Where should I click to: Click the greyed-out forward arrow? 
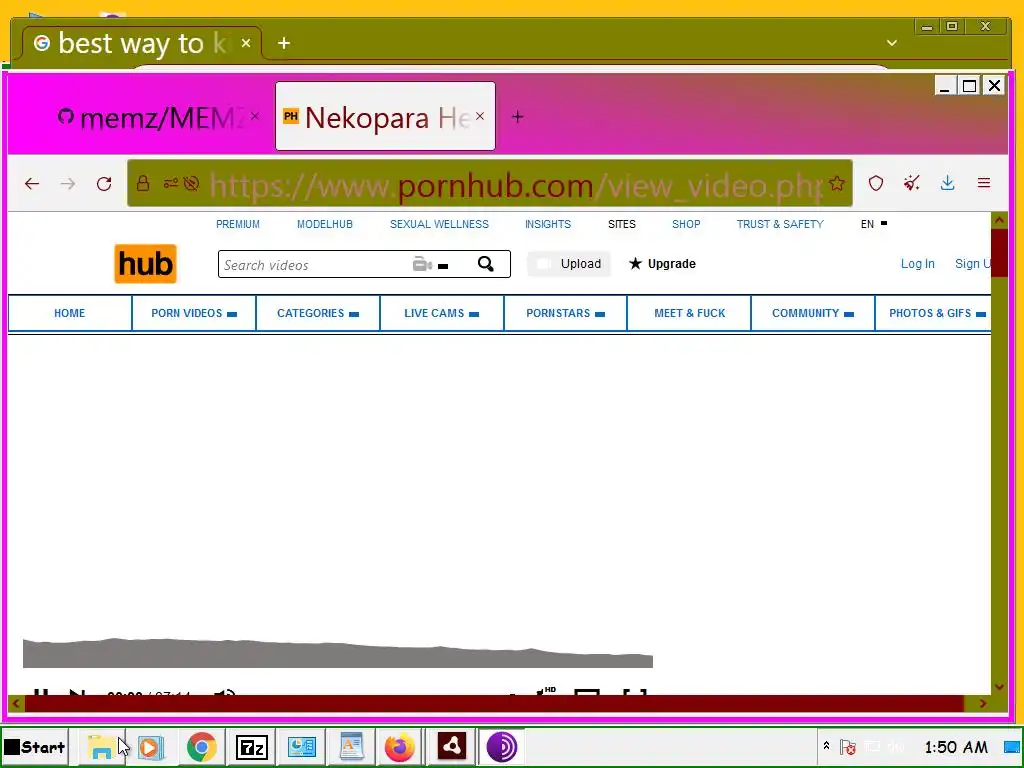point(67,184)
